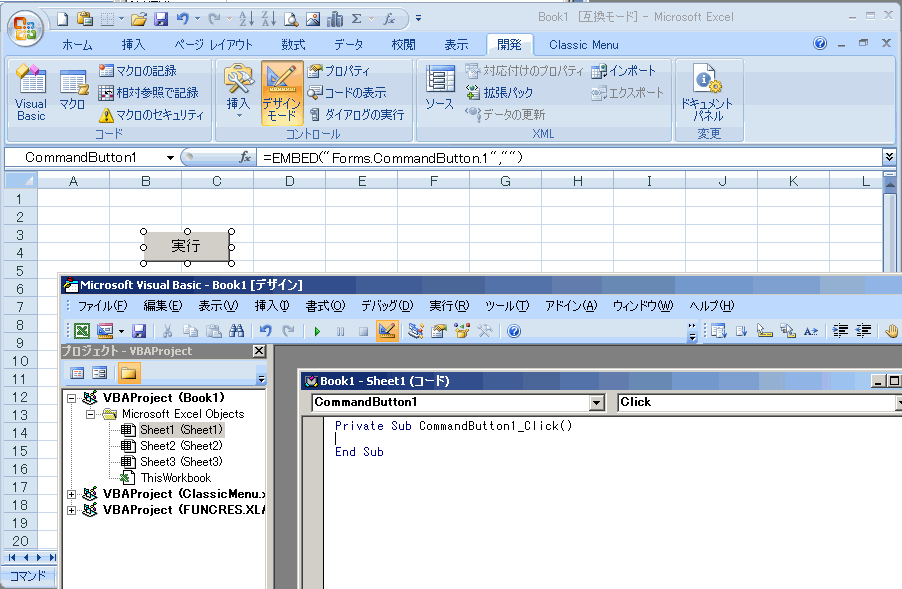Image resolution: width=902 pixels, height=589 pixels.
Task: Toggle デザインモード in the ribbon
Action: click(x=282, y=91)
